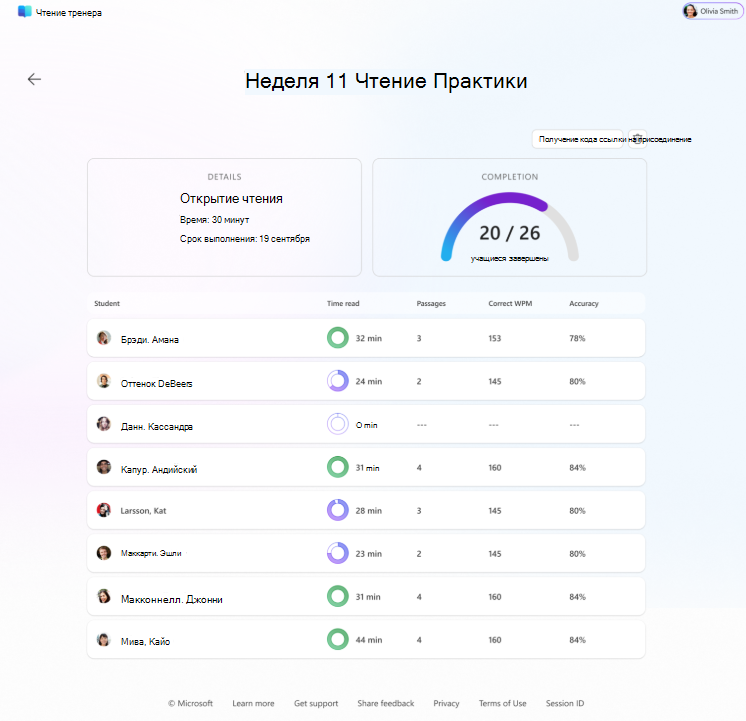The height and width of the screenshot is (721, 746).
Task: Sort by the Passages column header
Action: pos(431,304)
